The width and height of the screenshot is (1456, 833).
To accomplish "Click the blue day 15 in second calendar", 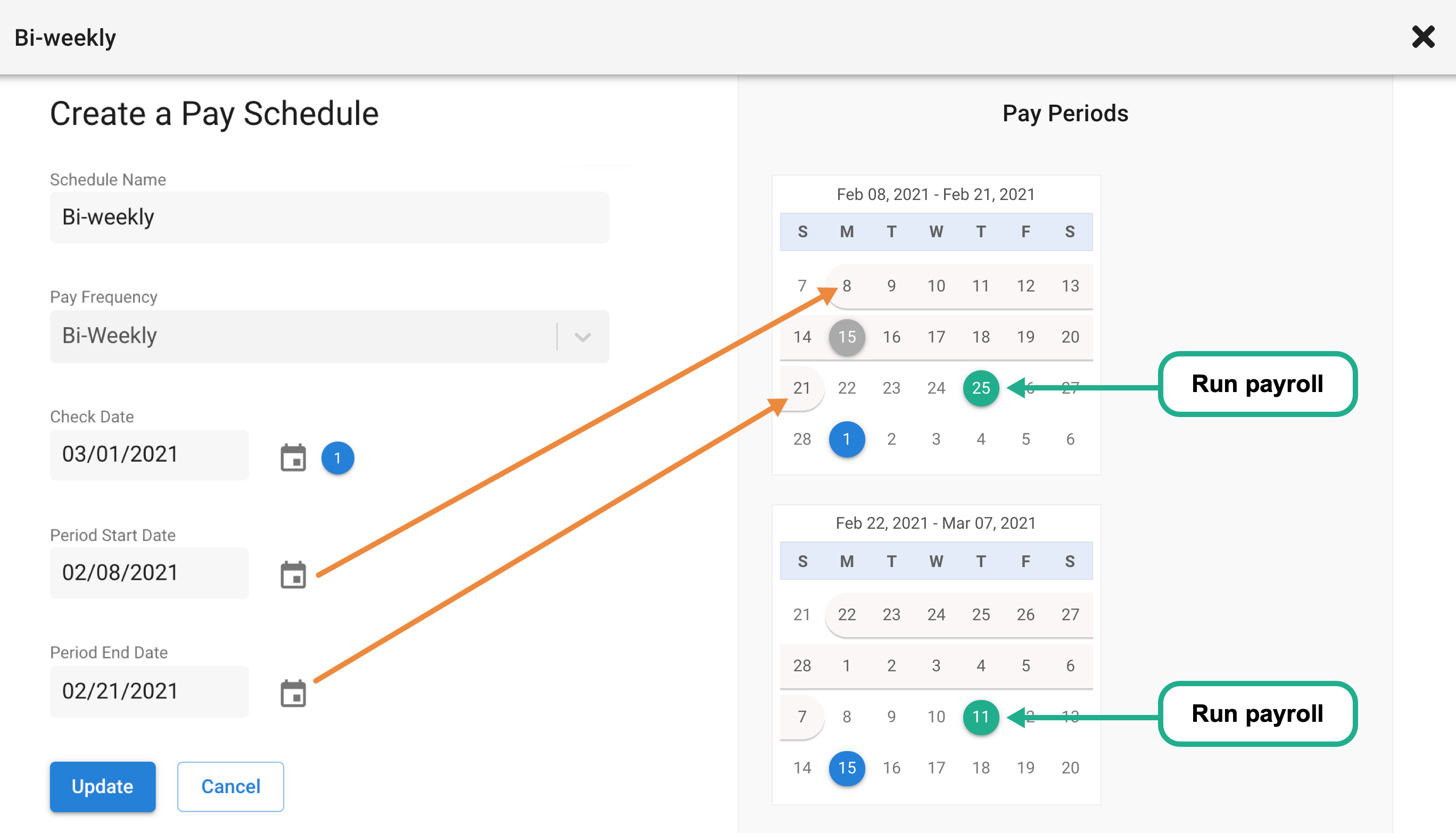I will point(847,768).
